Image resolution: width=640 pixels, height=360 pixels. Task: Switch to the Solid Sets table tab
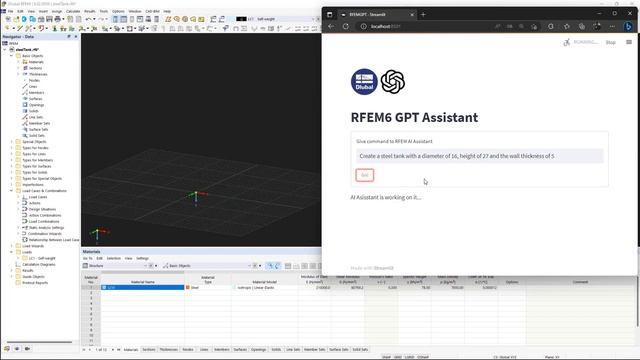[360, 350]
